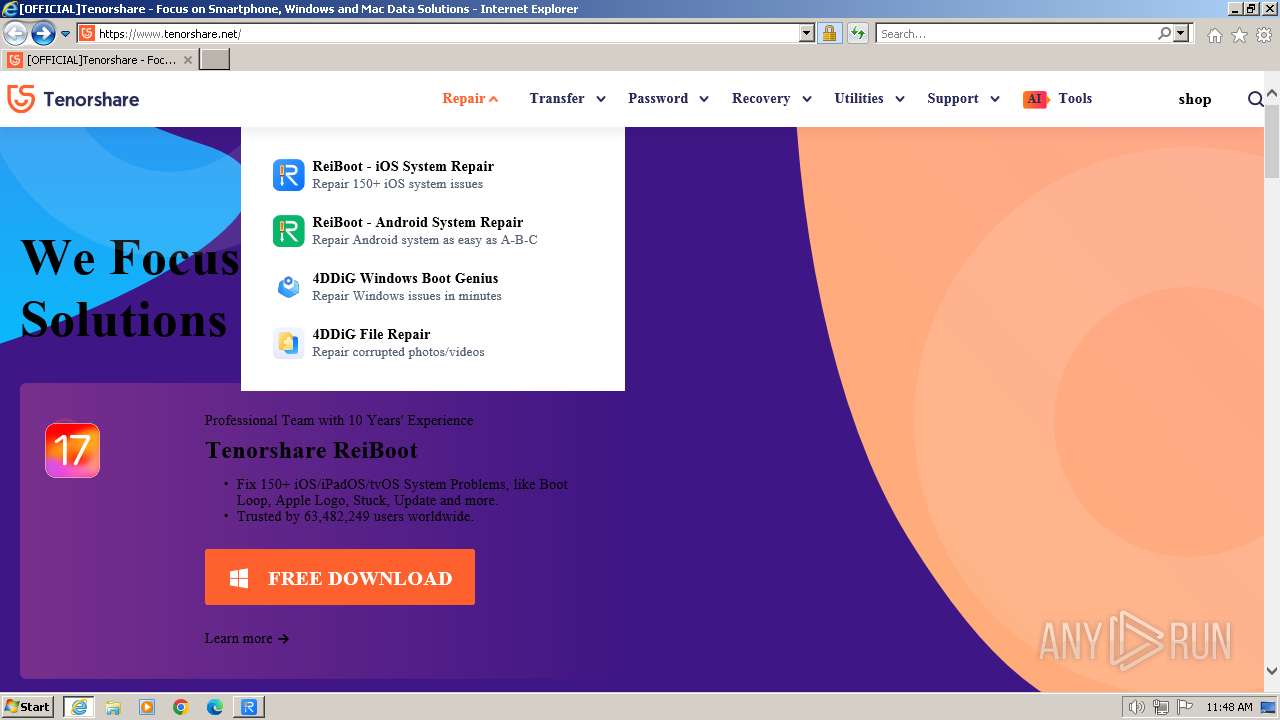This screenshot has height=720, width=1280.
Task: Collapse the Repair menu
Action: (470, 98)
